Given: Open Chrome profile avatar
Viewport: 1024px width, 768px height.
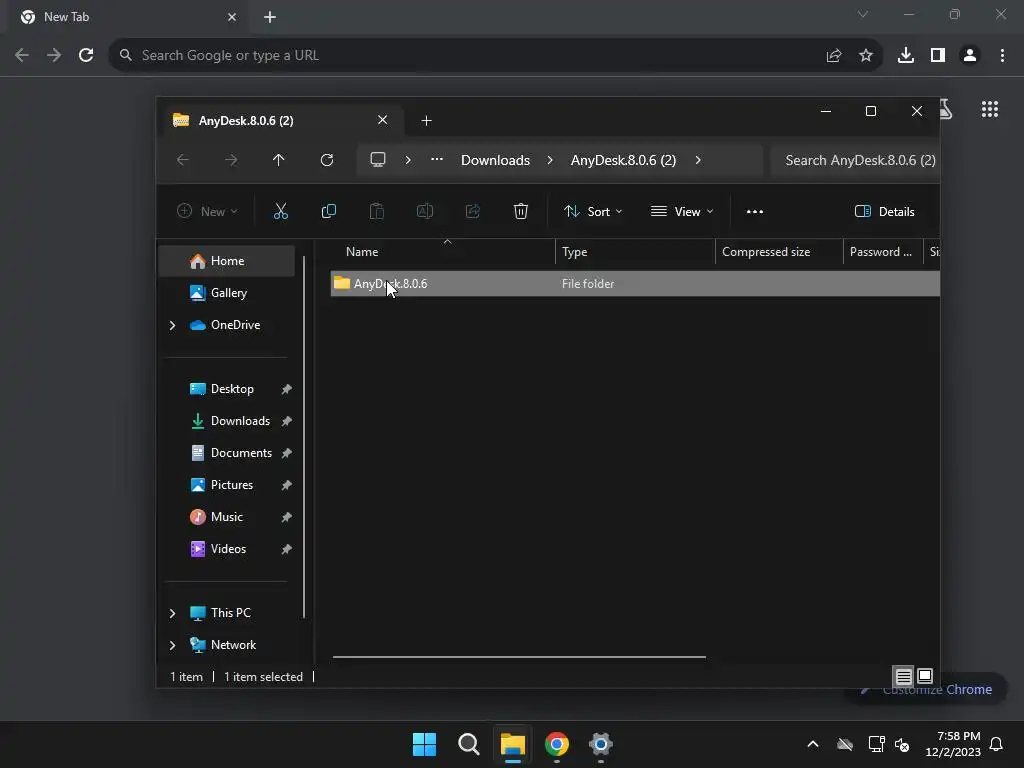Looking at the screenshot, I should pyautogui.click(x=970, y=55).
